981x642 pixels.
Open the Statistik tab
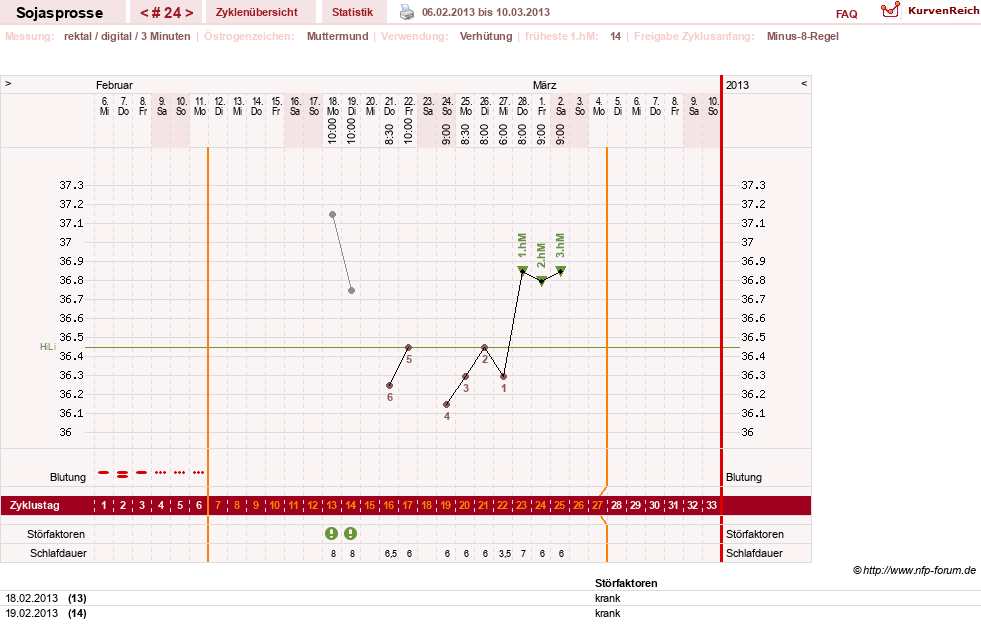coord(352,13)
